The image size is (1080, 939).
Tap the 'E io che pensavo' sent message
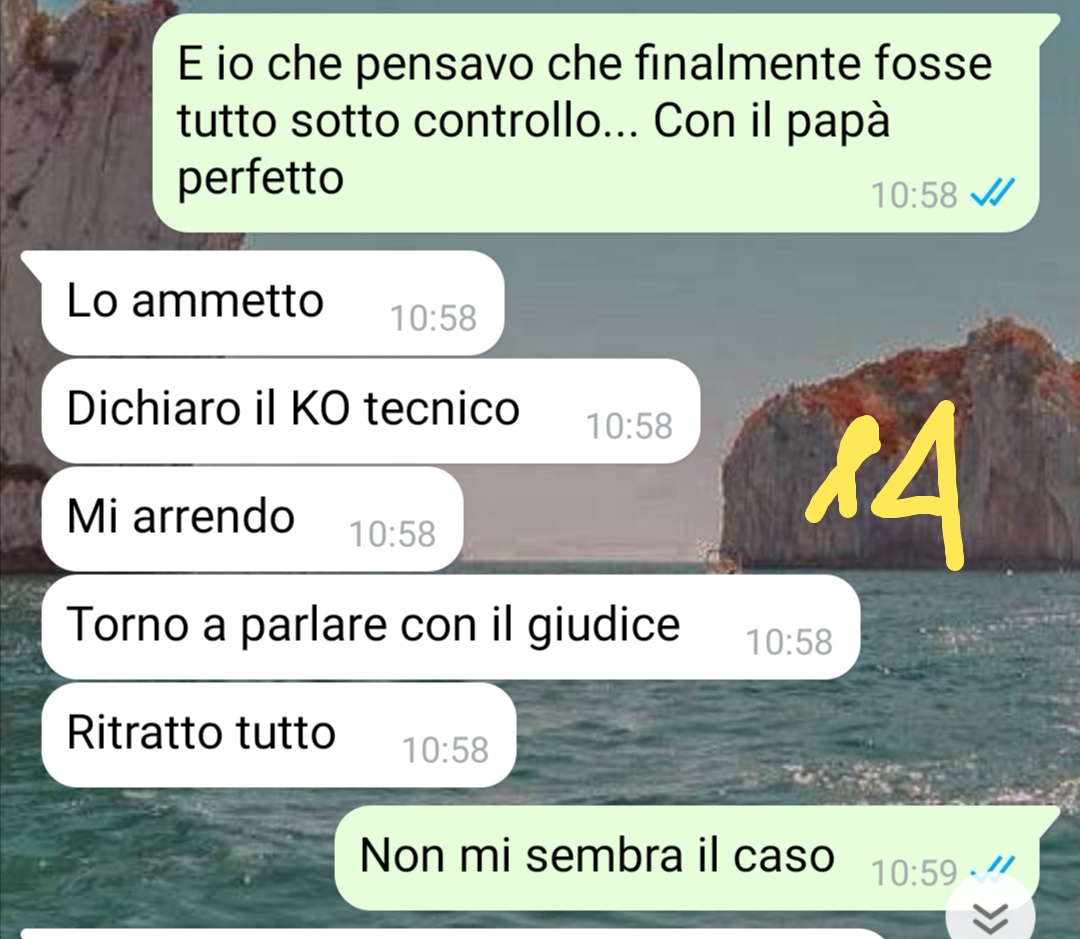tap(596, 123)
